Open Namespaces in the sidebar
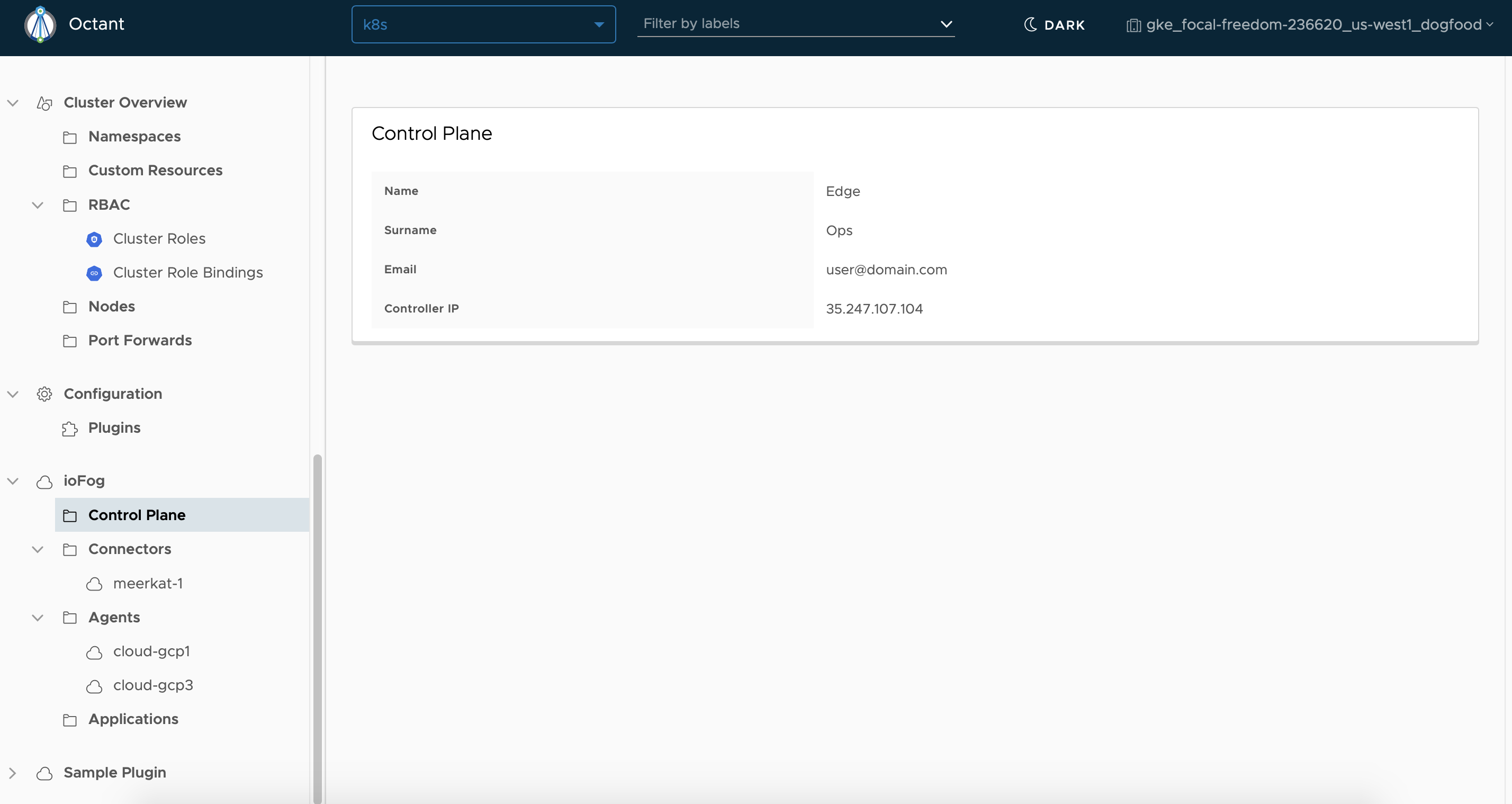The height and width of the screenshot is (804, 1512). (134, 137)
